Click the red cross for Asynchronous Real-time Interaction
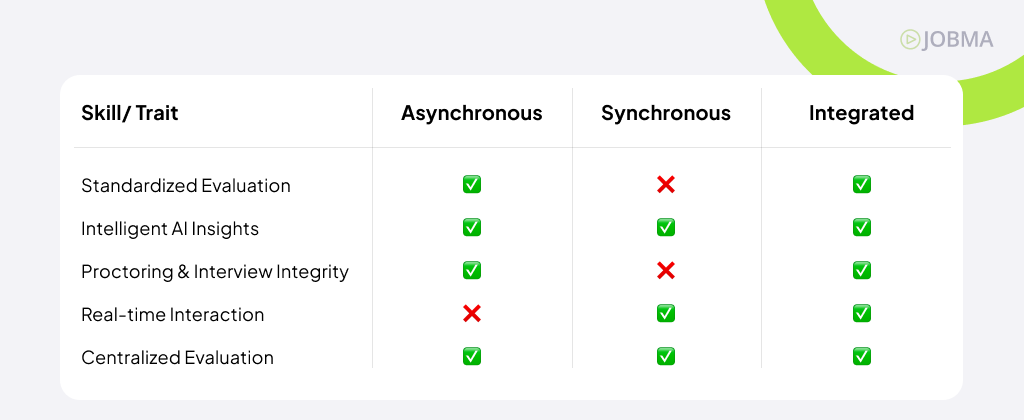Screen dimensions: 1024x420 tap(472, 314)
